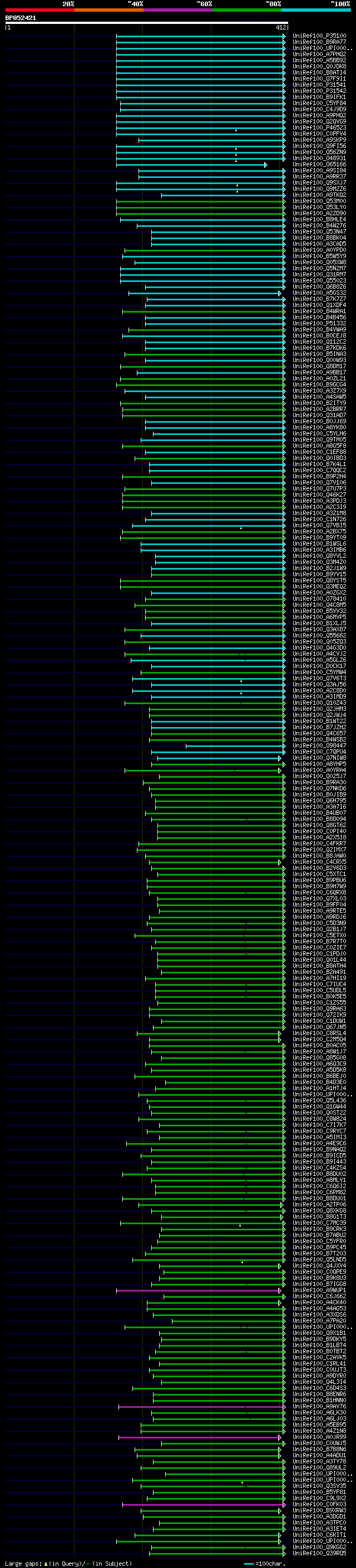Select hit UniRef100_B9RA77

319,42
